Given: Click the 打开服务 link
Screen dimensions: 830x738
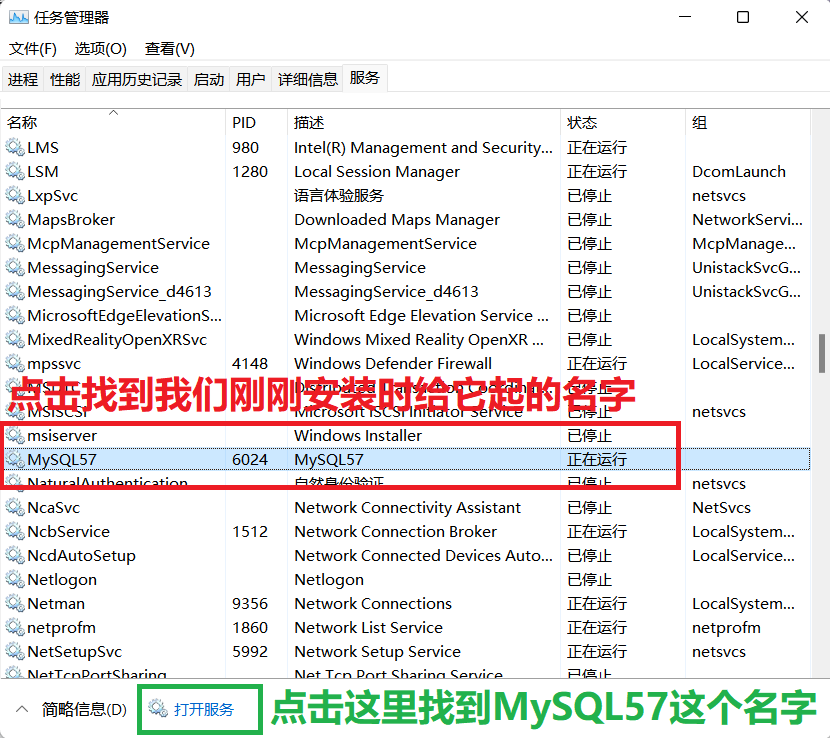Looking at the screenshot, I should coord(204,709).
